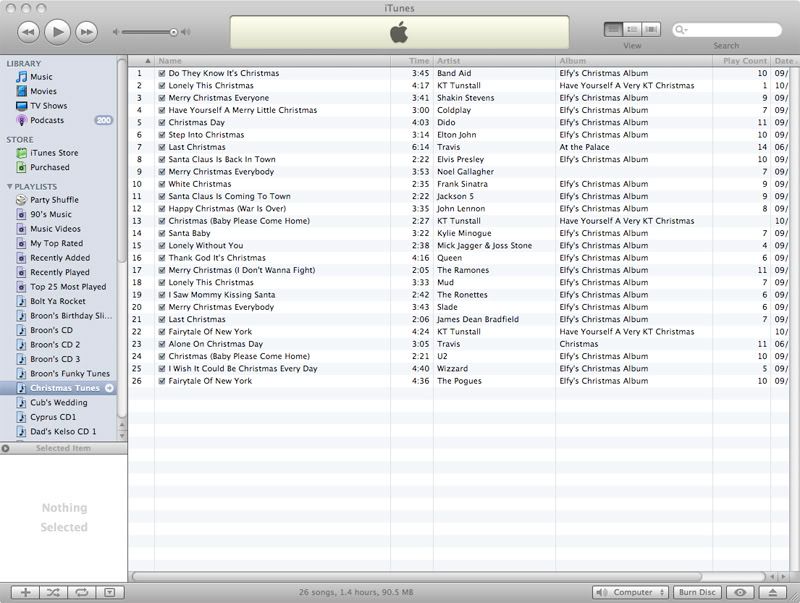The width and height of the screenshot is (800, 603).
Task: Show the album artwork pane
Action: coord(109,592)
